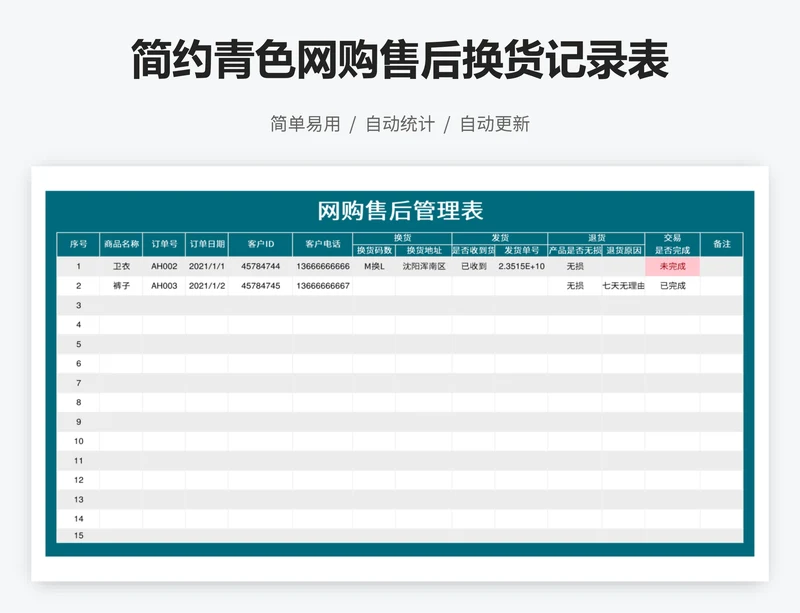The height and width of the screenshot is (613, 800).
Task: Click row number 15 in the table
Action: [x=78, y=536]
